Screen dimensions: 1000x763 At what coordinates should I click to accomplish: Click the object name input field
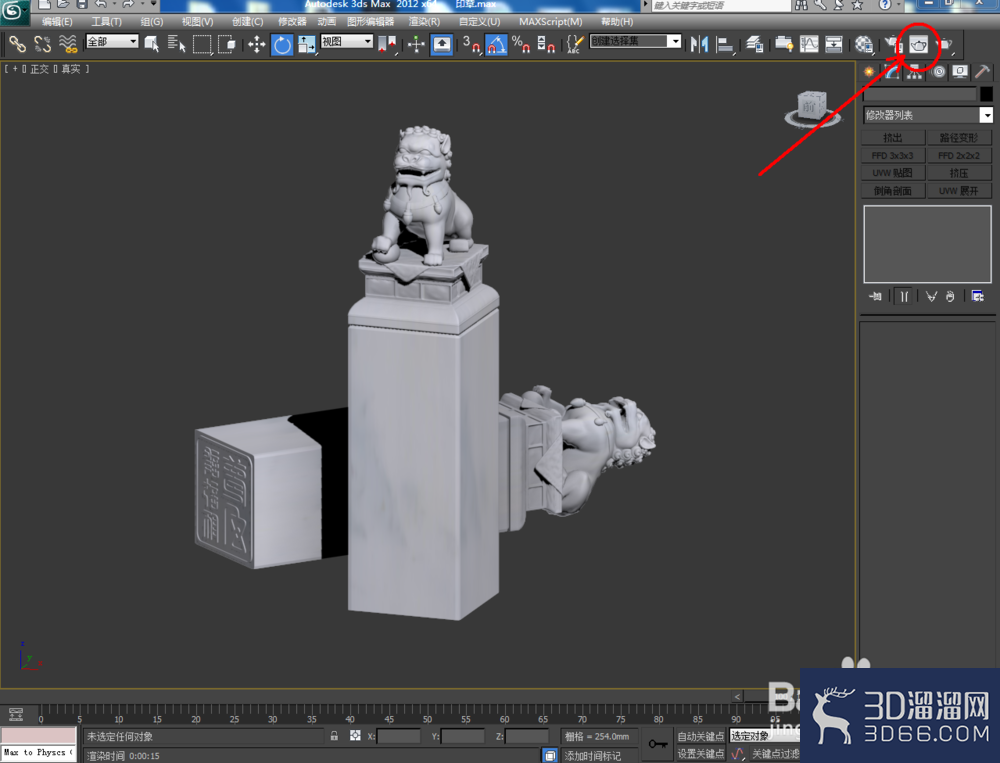pos(919,94)
